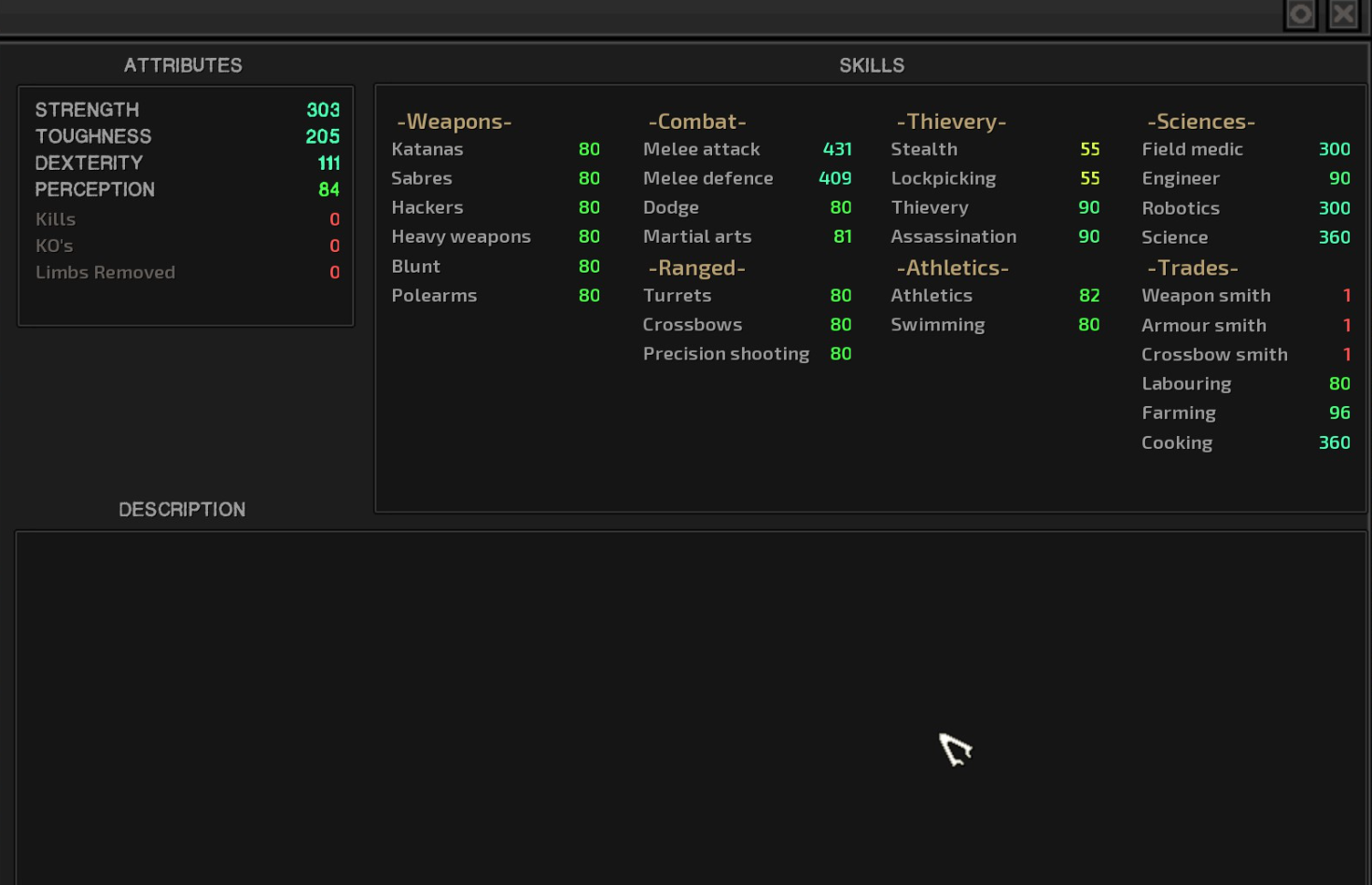Click the Melee attack skill
Image resolution: width=1372 pixels, height=885 pixels.
click(x=747, y=149)
